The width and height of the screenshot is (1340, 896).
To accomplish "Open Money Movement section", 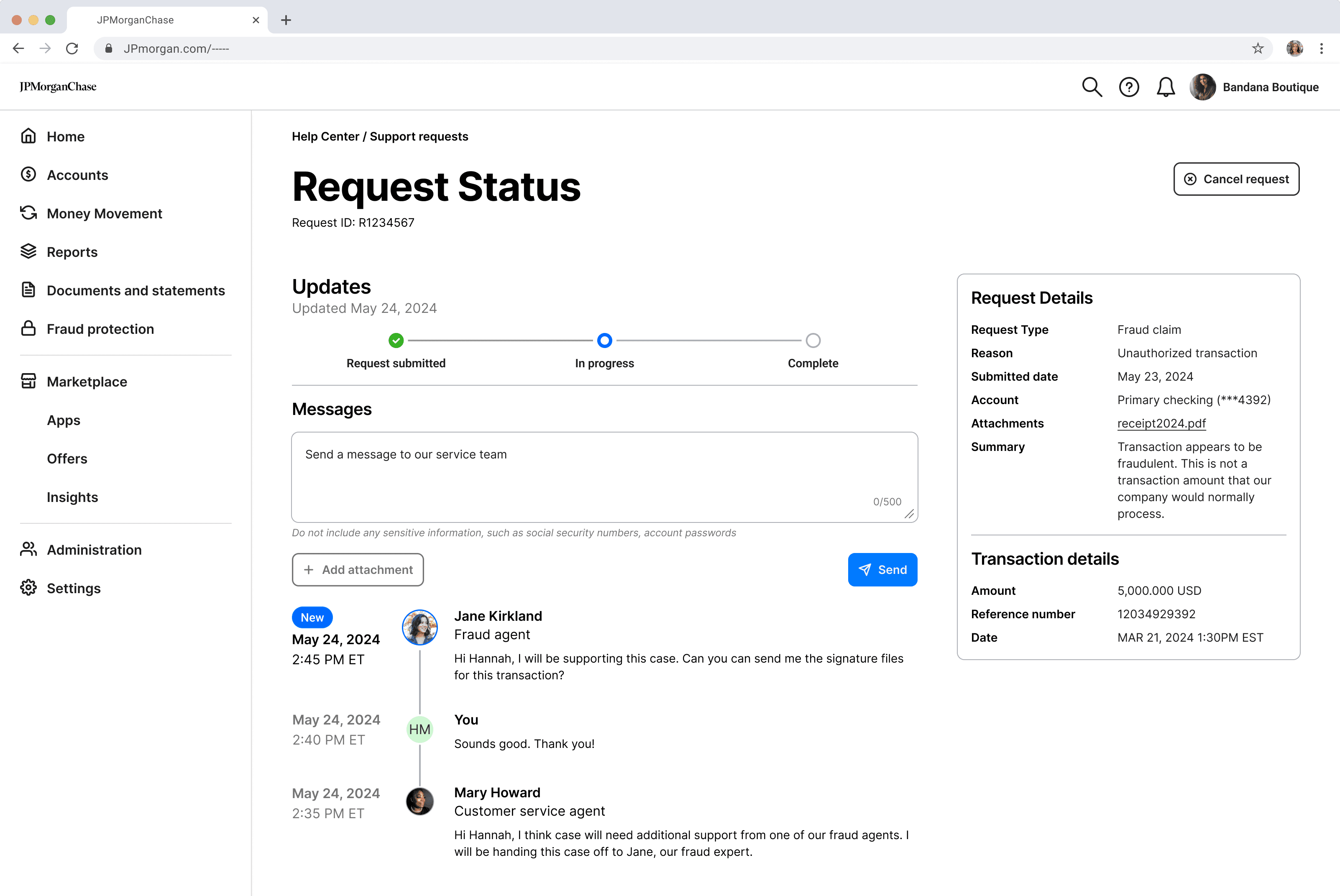I will coord(104,214).
